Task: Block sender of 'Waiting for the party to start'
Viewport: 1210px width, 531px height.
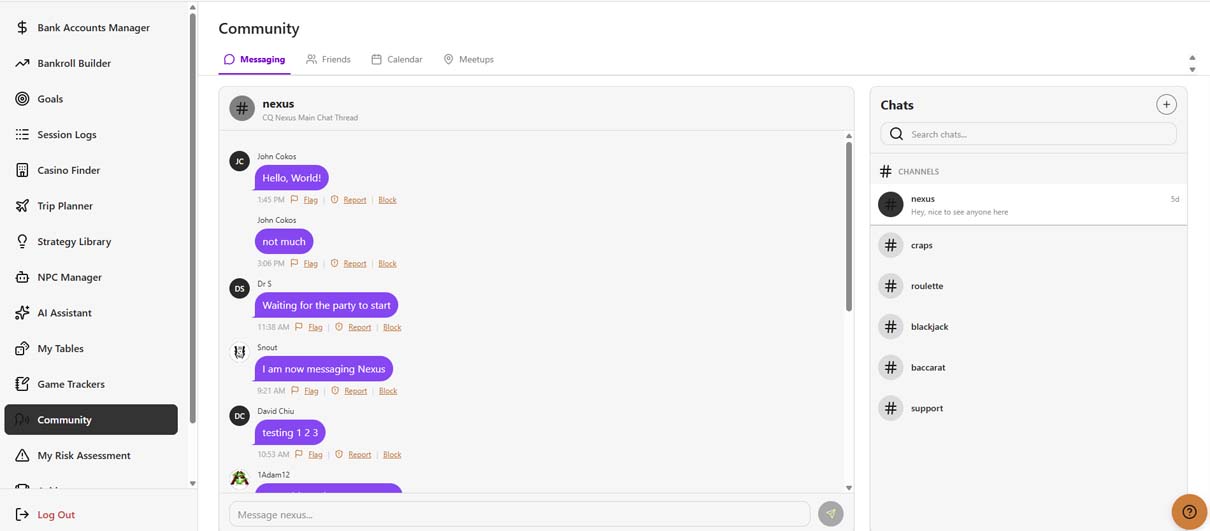Action: [x=392, y=327]
